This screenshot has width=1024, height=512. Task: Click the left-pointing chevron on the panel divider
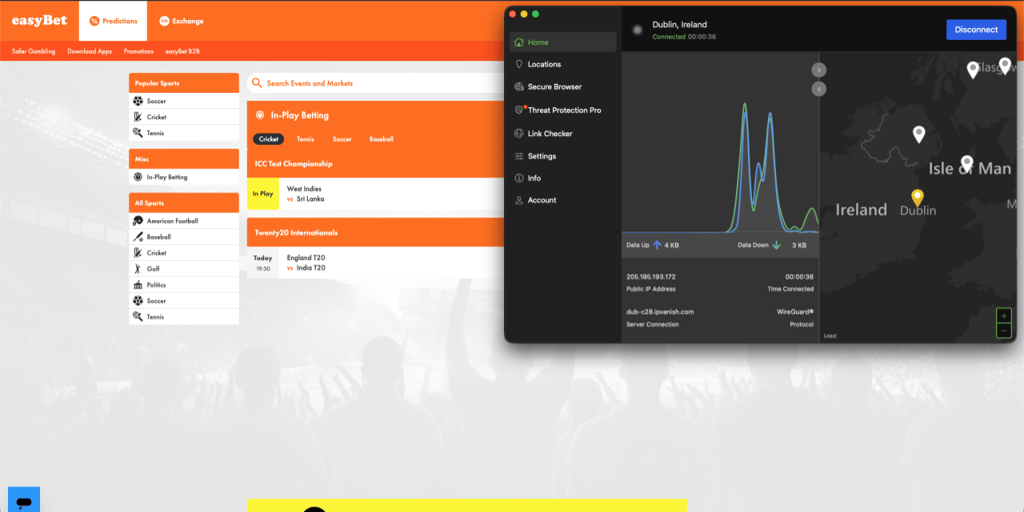[x=819, y=89]
